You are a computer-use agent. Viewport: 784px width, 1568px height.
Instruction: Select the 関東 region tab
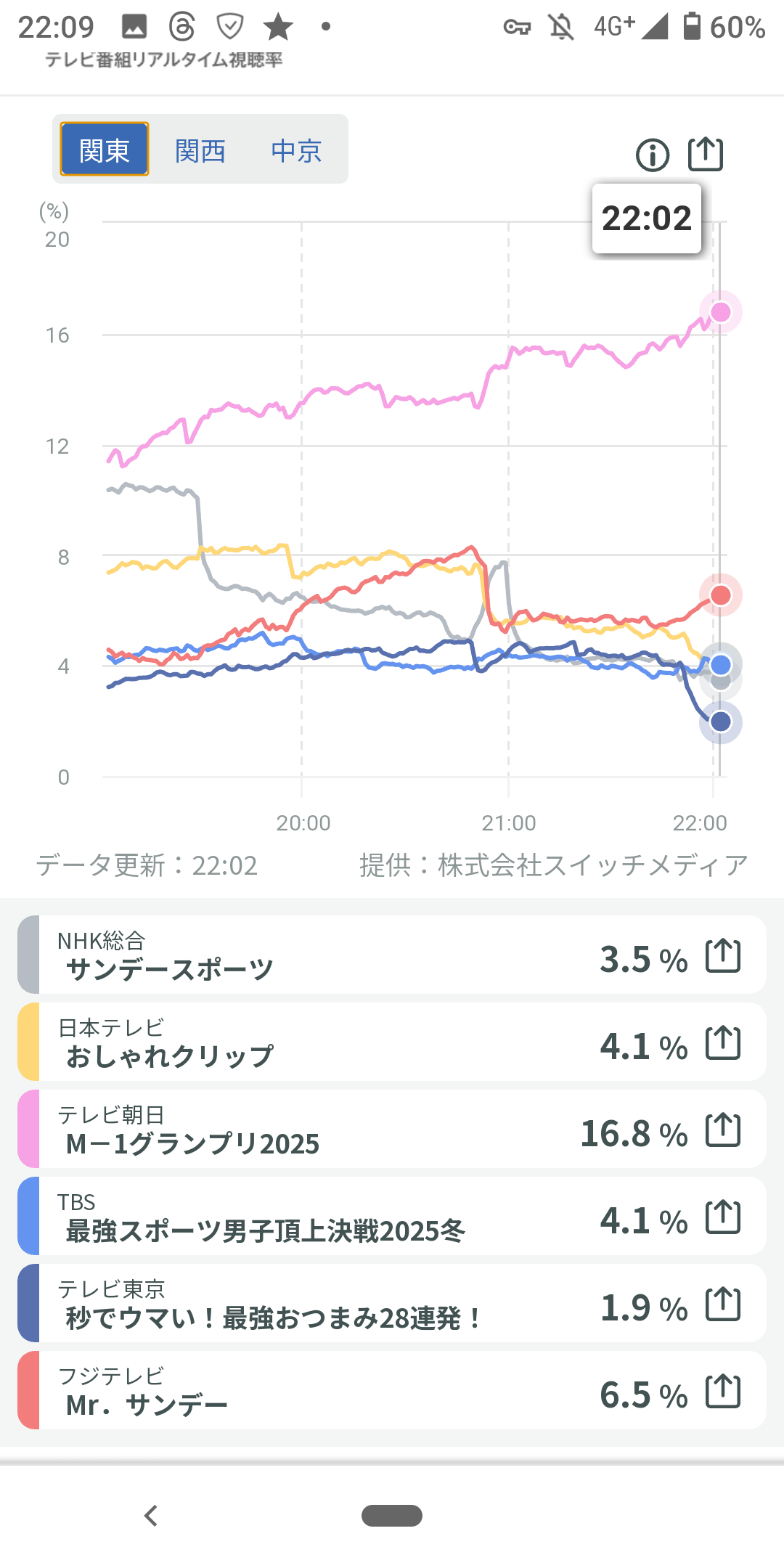click(105, 150)
